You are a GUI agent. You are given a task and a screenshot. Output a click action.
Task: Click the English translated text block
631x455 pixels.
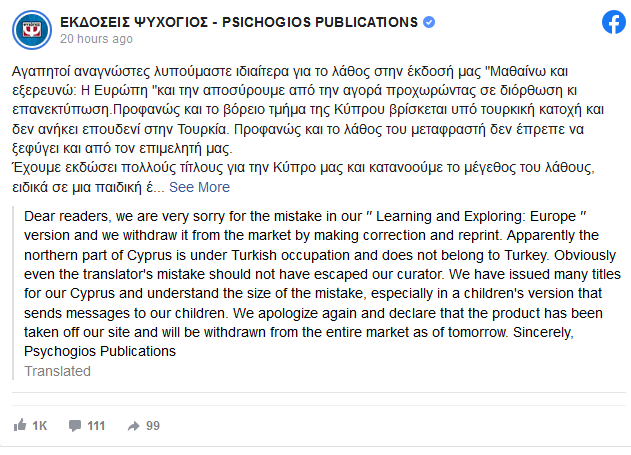322,284
